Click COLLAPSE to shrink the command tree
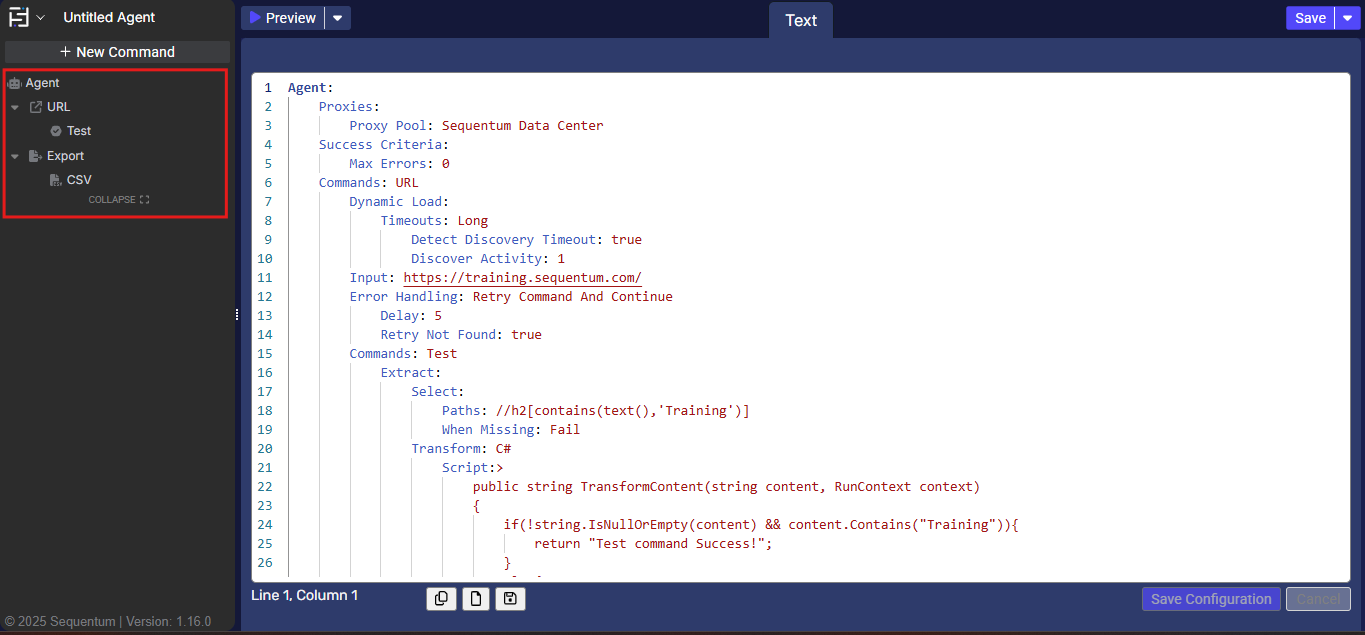 (118, 200)
